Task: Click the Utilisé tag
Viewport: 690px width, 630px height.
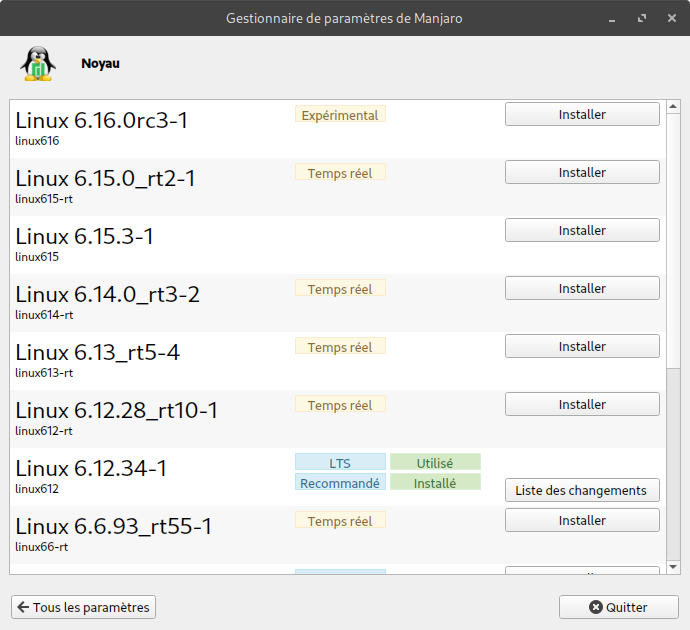Action: pos(435,462)
